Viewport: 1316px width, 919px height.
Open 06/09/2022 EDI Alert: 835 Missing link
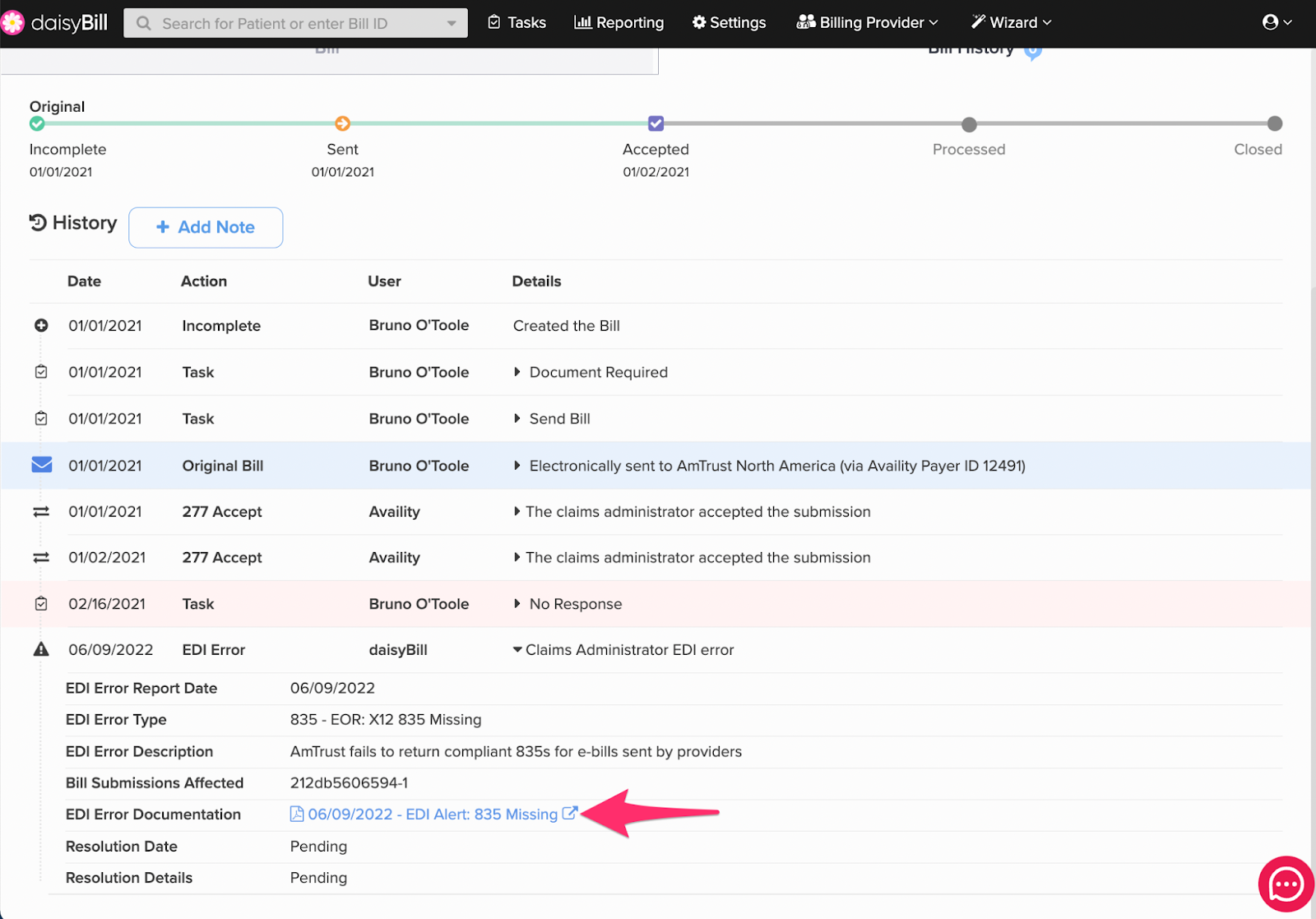(433, 814)
